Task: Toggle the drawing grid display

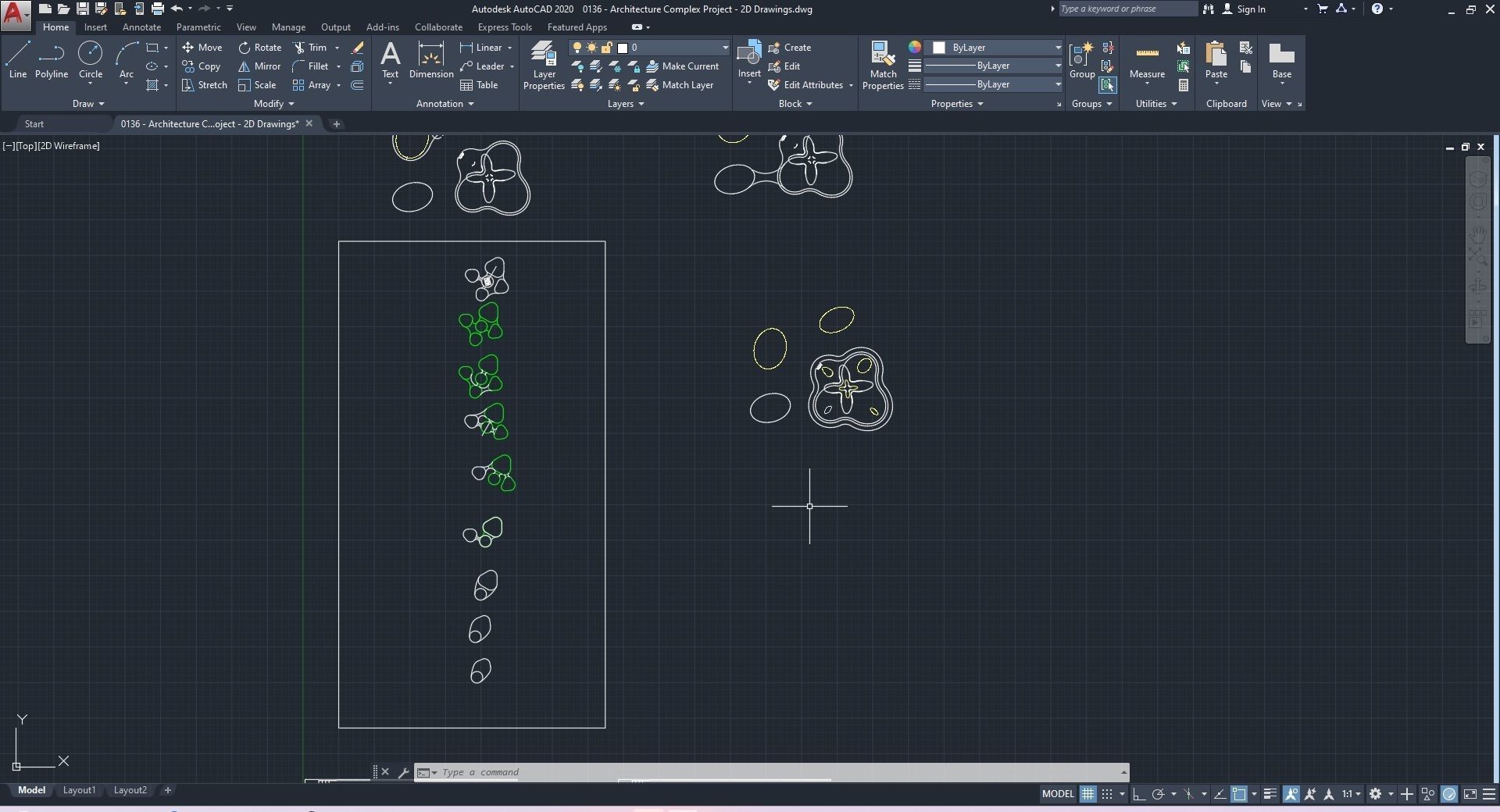Action: point(1087,794)
